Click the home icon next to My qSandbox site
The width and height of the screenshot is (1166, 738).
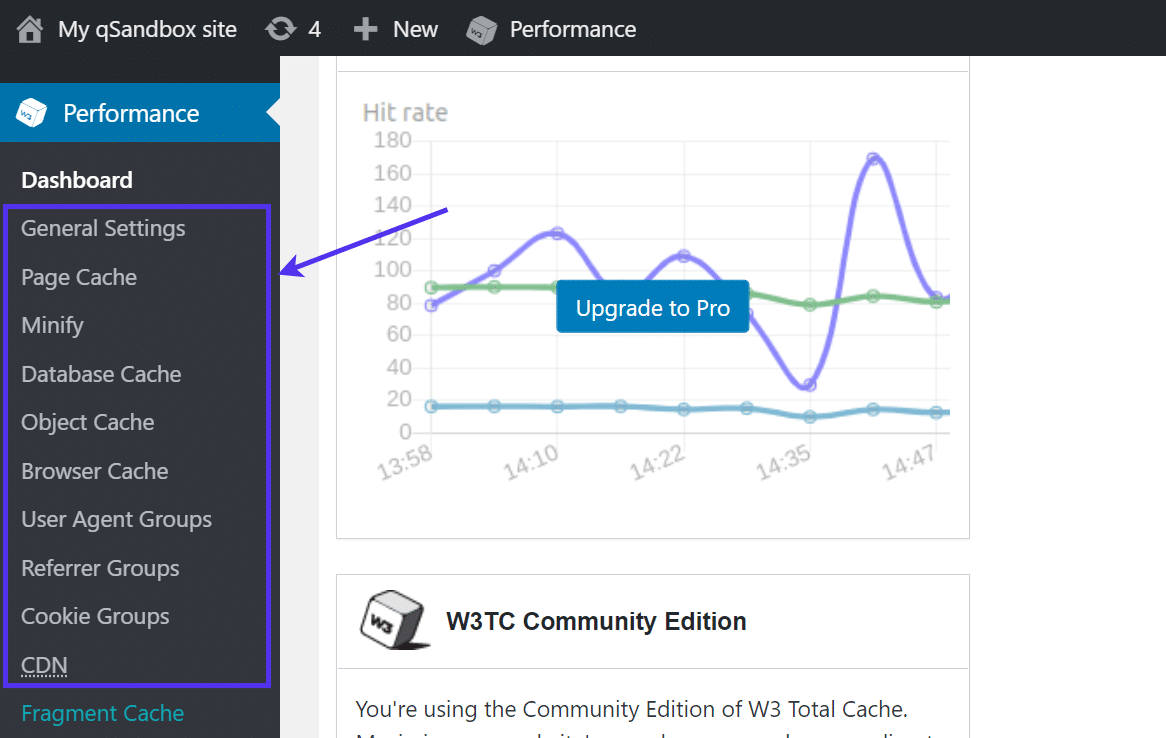tap(27, 29)
